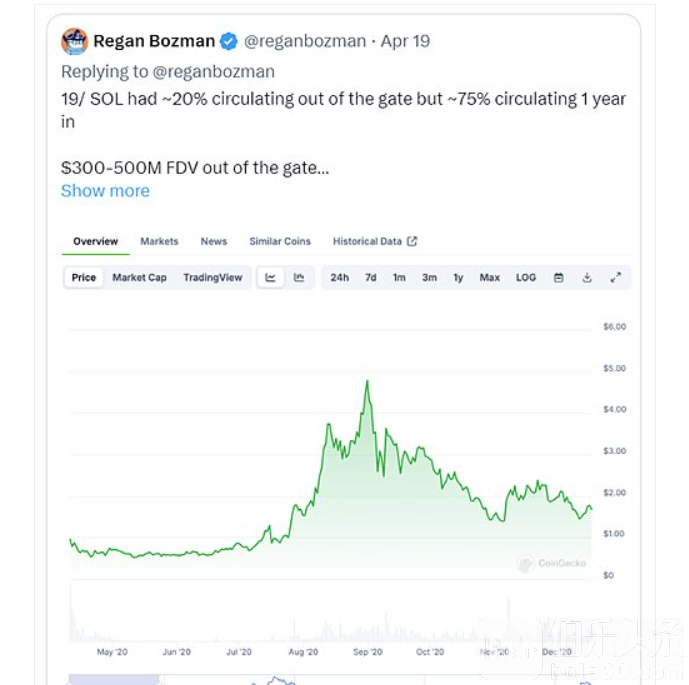Viewport: 689px width, 685px height.
Task: Expand the chart to fullscreen
Action: (616, 278)
